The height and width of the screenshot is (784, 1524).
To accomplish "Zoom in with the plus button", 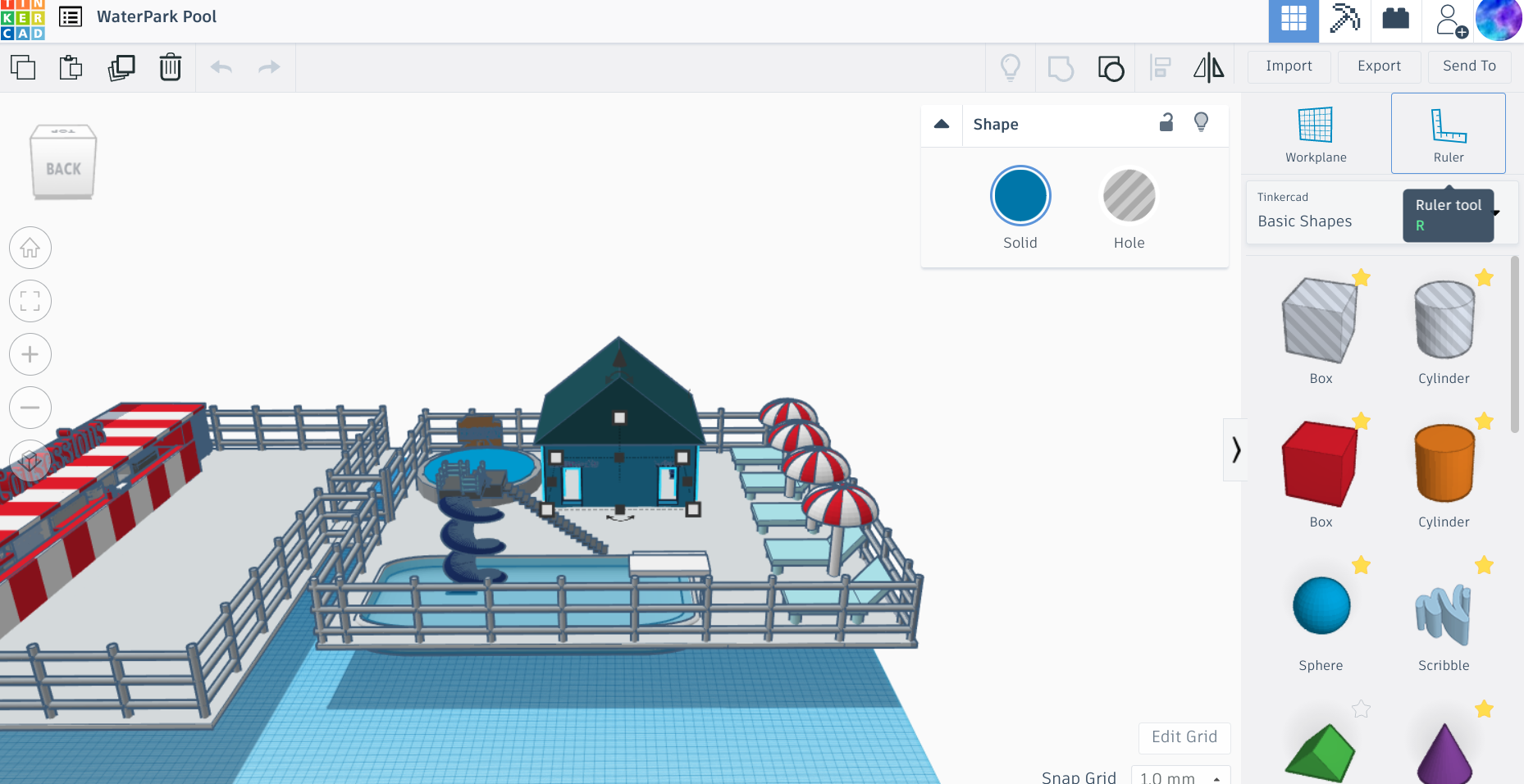I will pyautogui.click(x=30, y=354).
